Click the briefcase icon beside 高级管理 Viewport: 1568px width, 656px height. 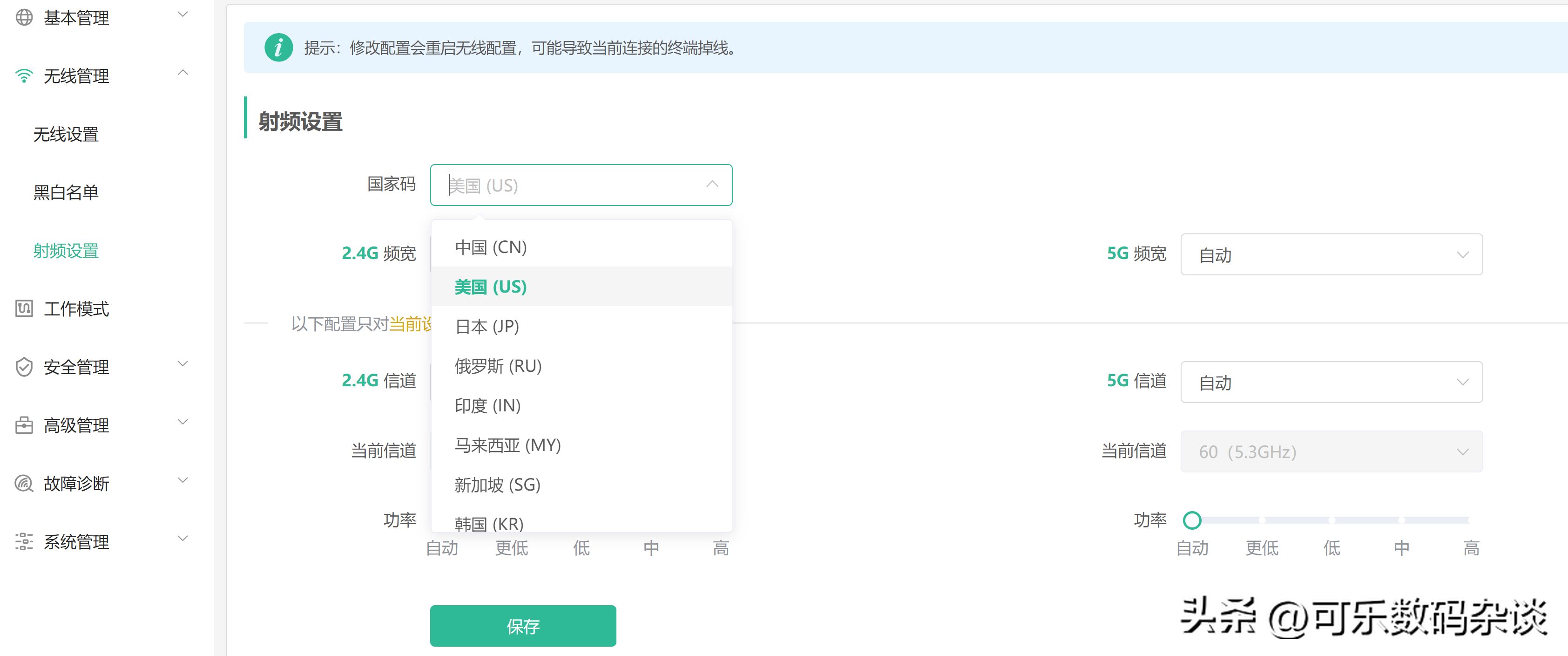coord(24,424)
